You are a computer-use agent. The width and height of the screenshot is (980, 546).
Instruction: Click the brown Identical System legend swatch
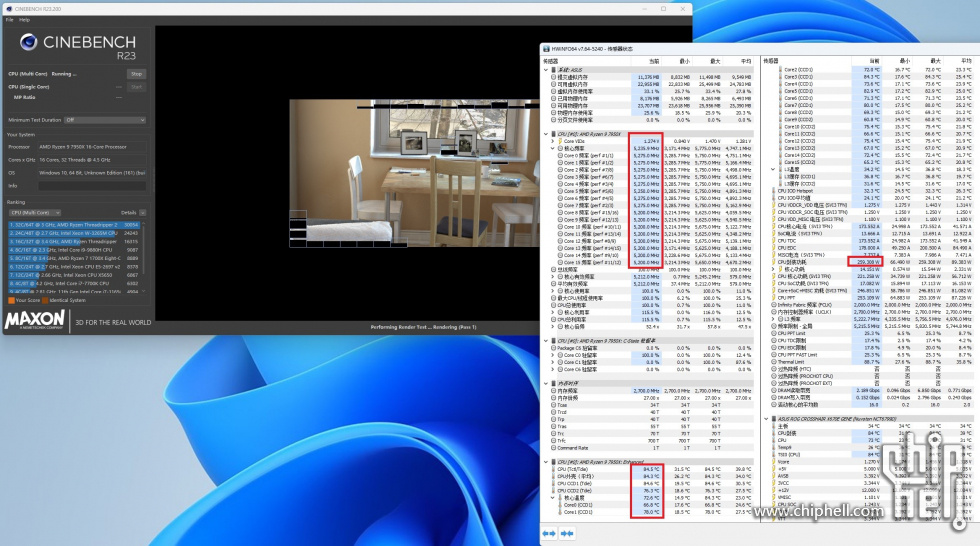(45, 300)
